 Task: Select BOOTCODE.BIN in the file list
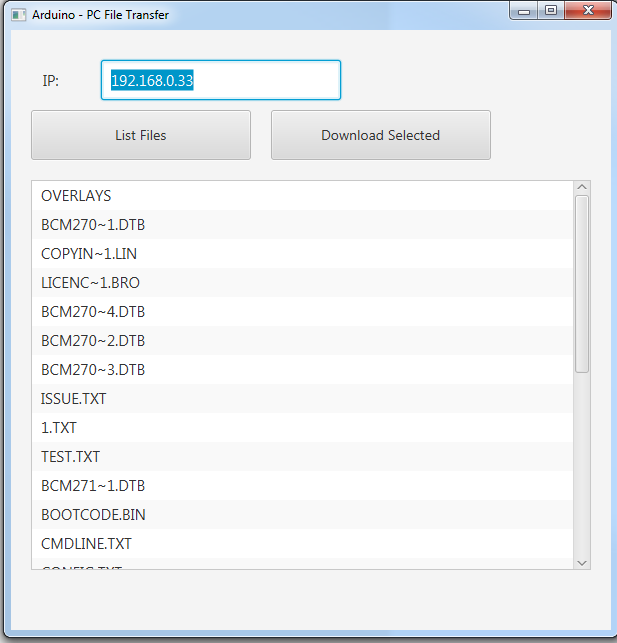pyautogui.click(x=302, y=515)
